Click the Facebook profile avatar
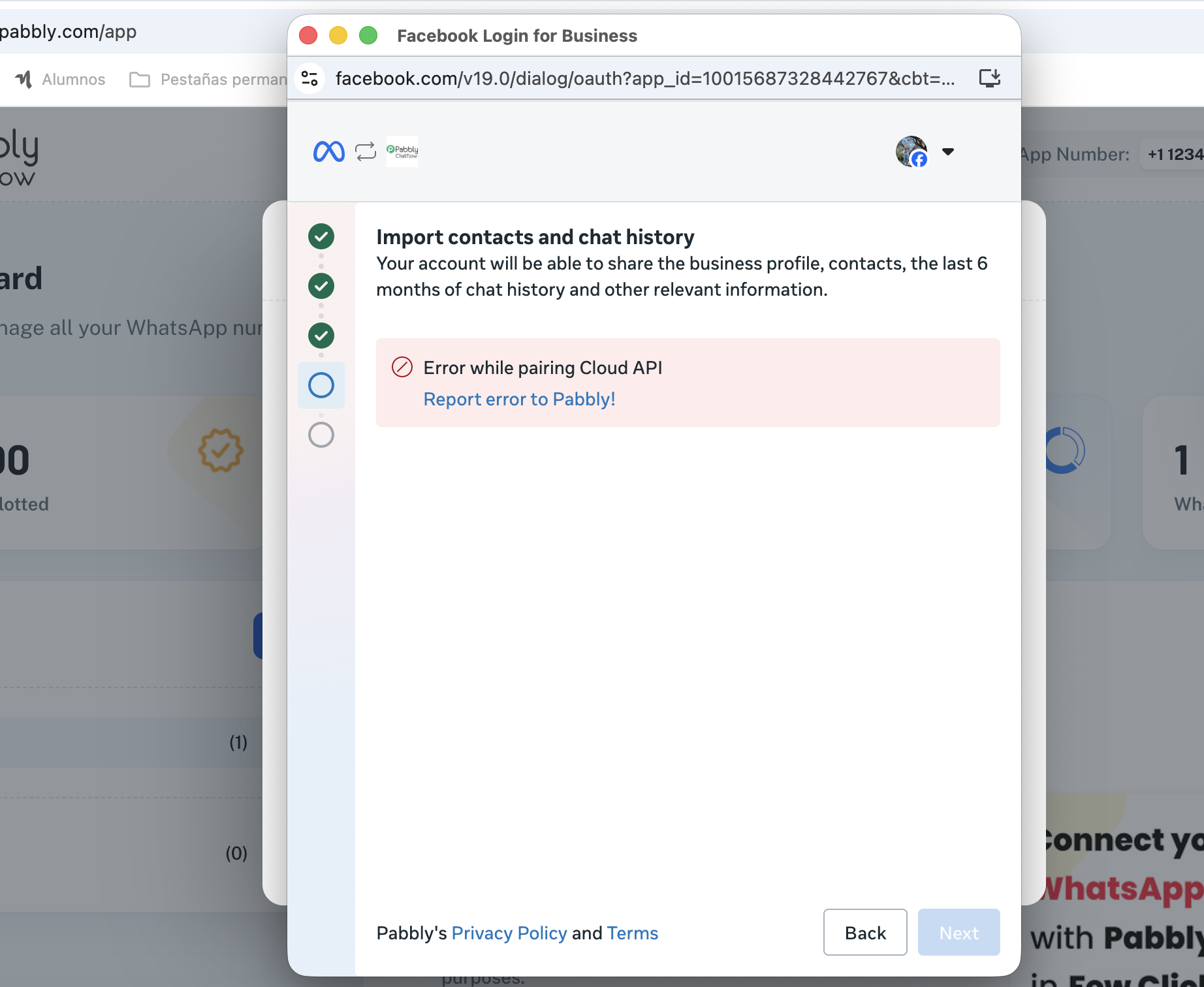 911,151
